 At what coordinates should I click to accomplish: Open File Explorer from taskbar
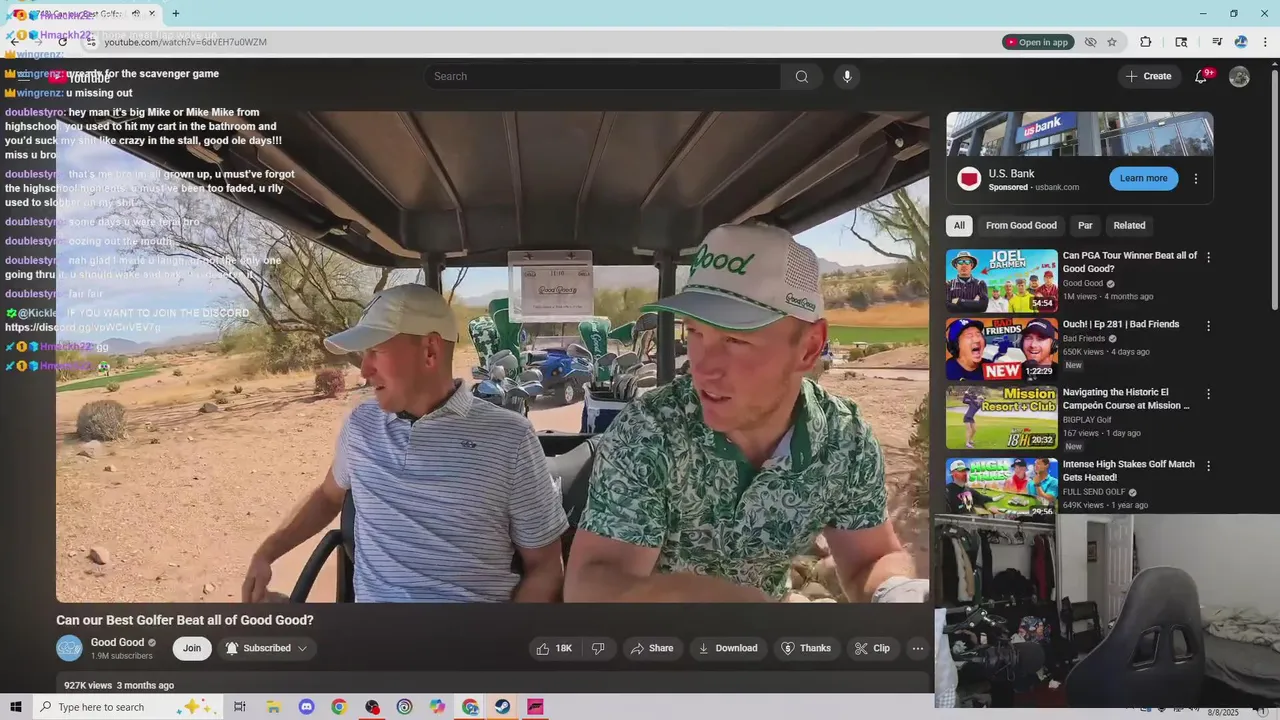point(273,707)
